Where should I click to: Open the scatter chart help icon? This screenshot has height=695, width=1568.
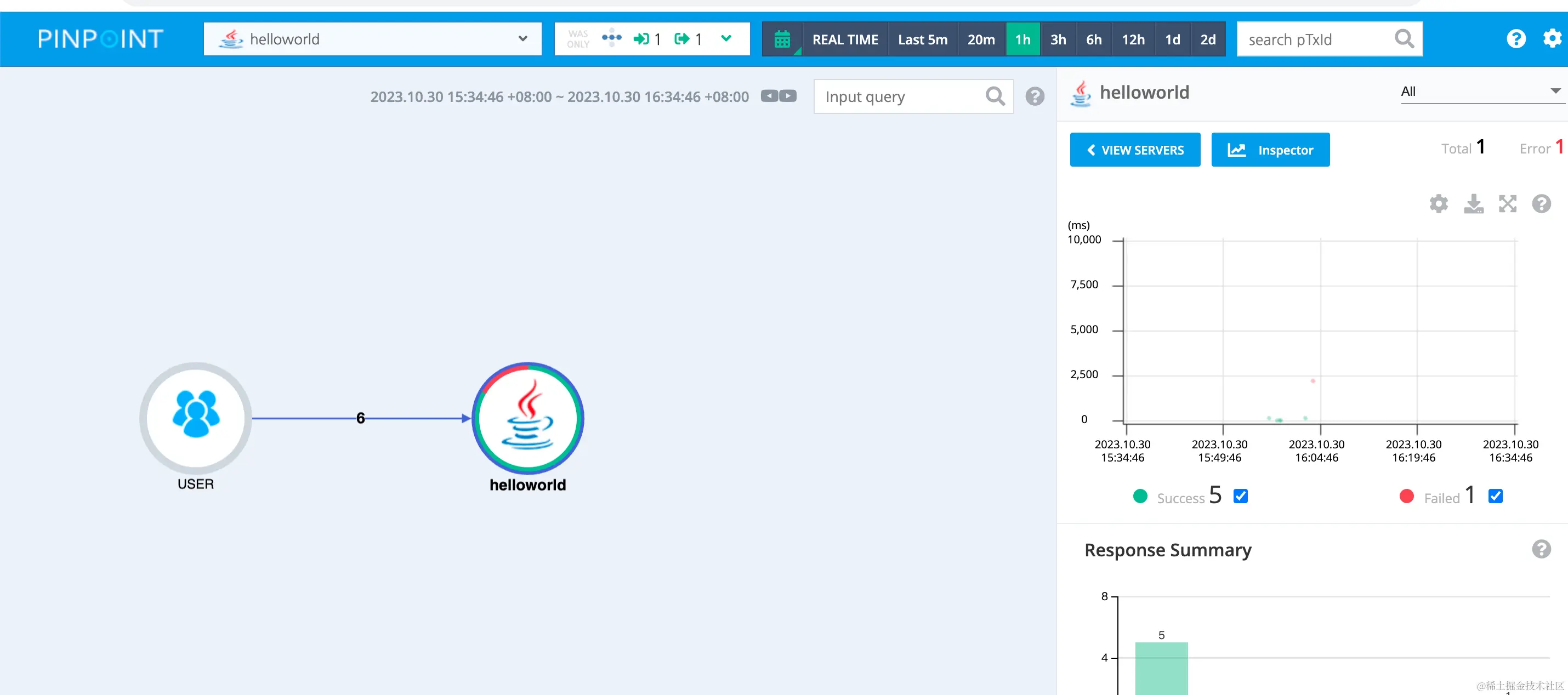click(1541, 203)
